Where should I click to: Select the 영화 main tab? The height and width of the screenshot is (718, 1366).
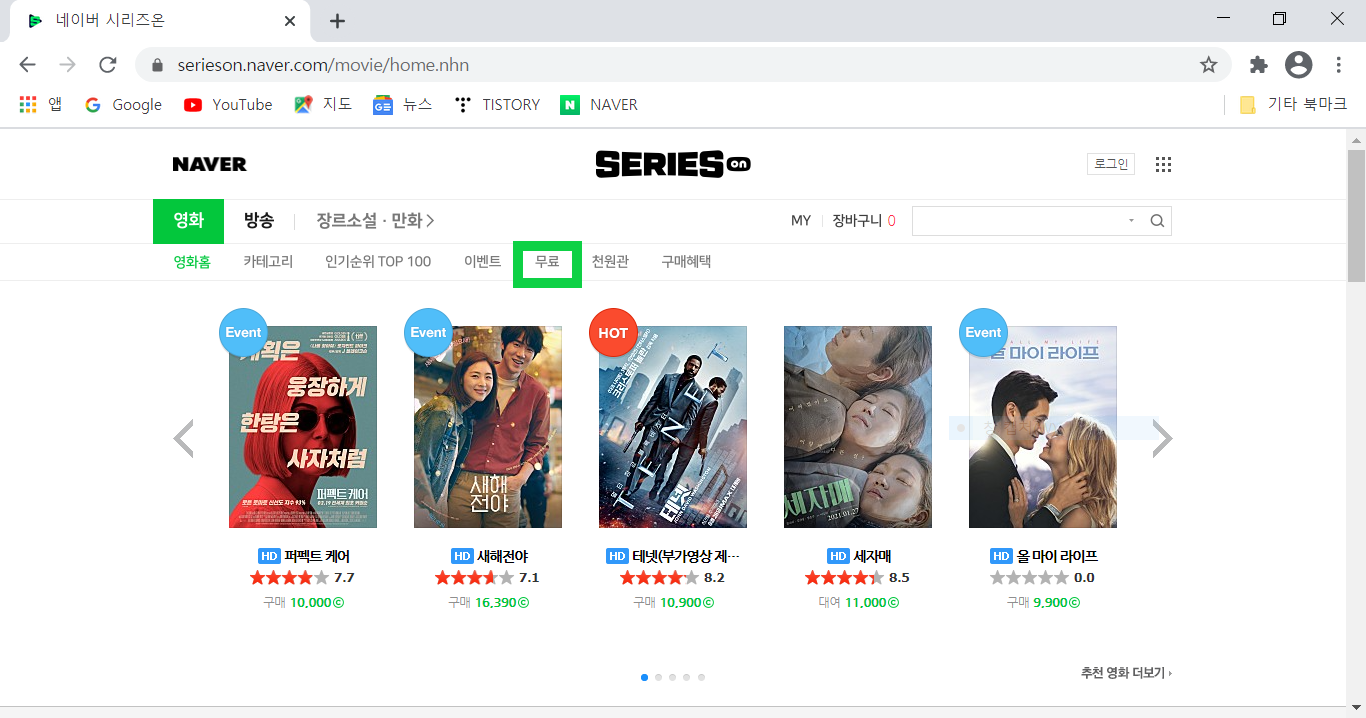[x=188, y=221]
